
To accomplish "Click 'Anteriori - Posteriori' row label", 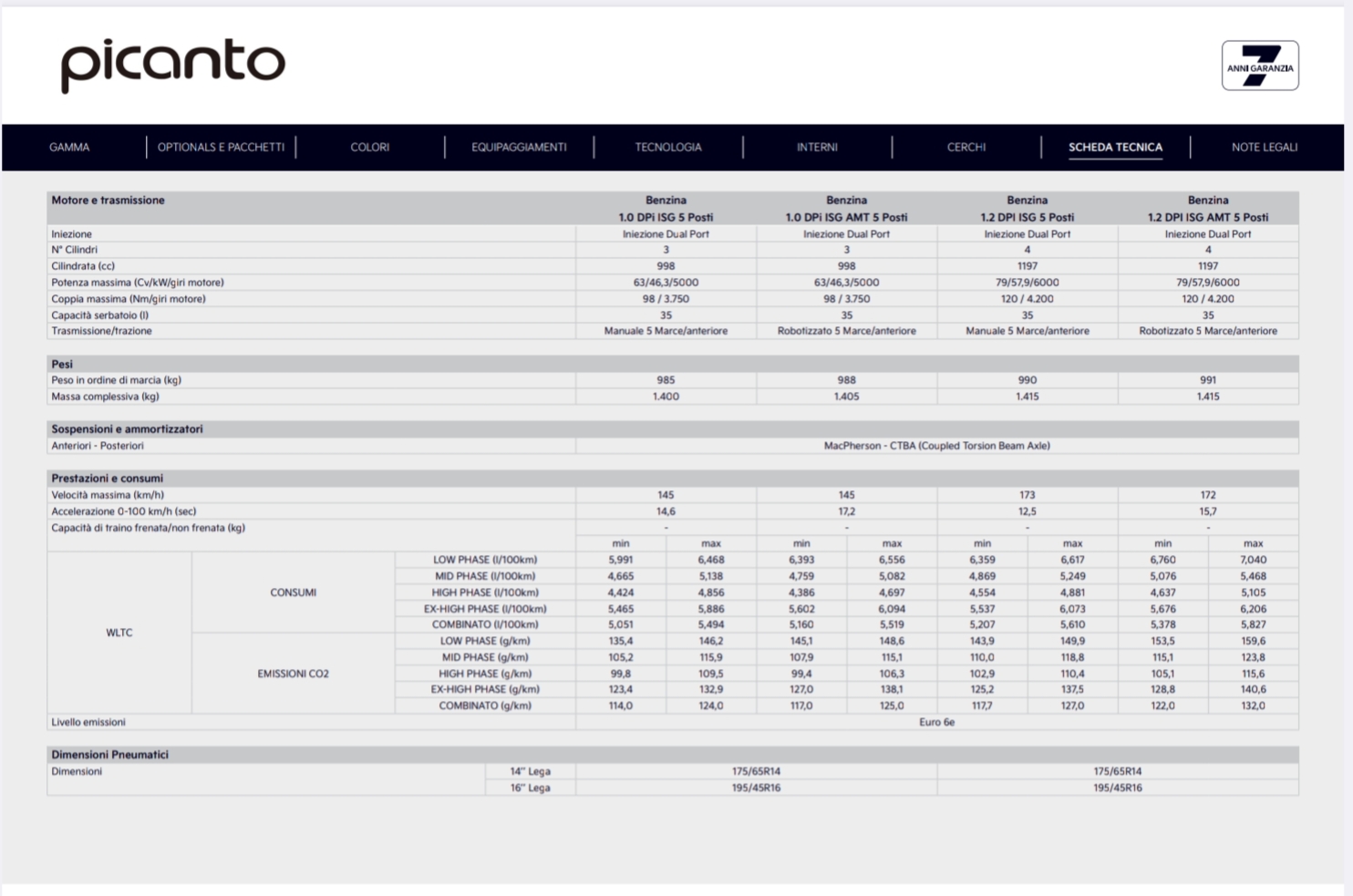I will 97,446.
